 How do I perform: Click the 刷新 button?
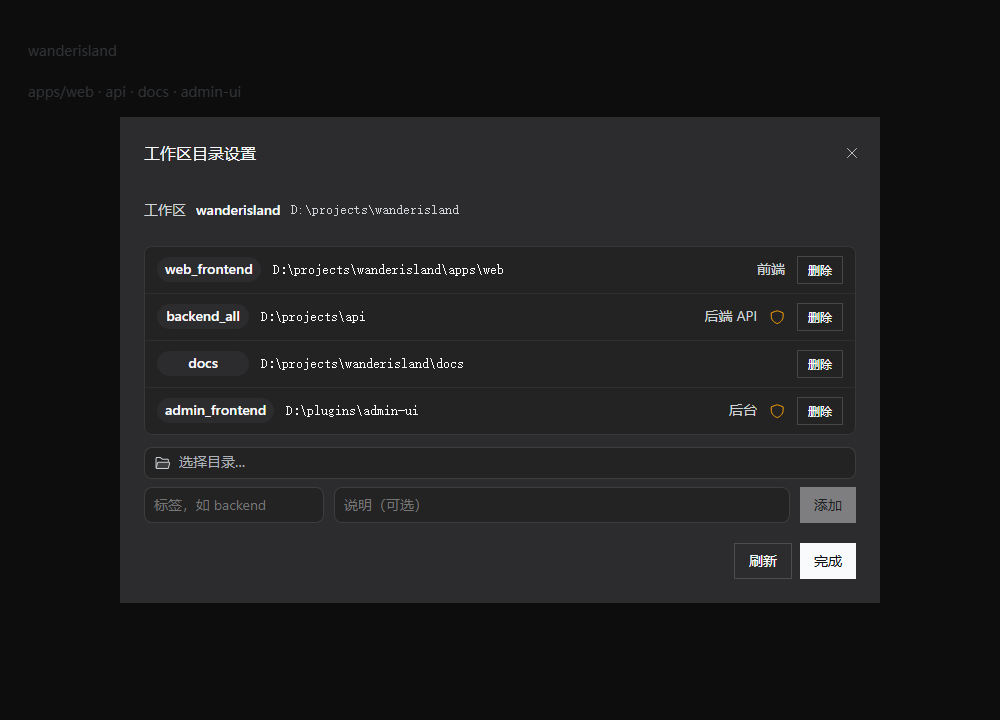point(763,561)
